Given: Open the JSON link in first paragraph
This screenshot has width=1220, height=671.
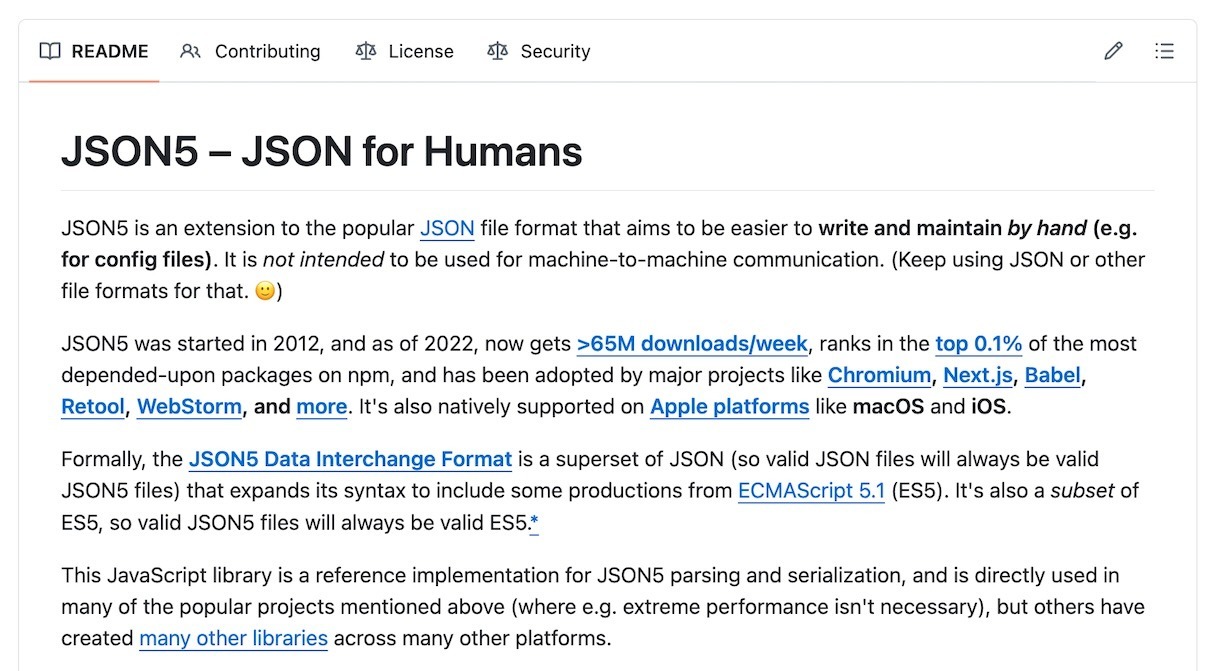Looking at the screenshot, I should click(447, 228).
